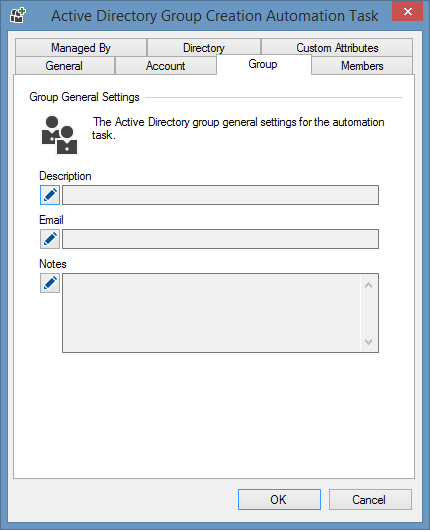Viewport: 430px width, 530px height.
Task: Select the Group tab
Action: click(x=263, y=64)
